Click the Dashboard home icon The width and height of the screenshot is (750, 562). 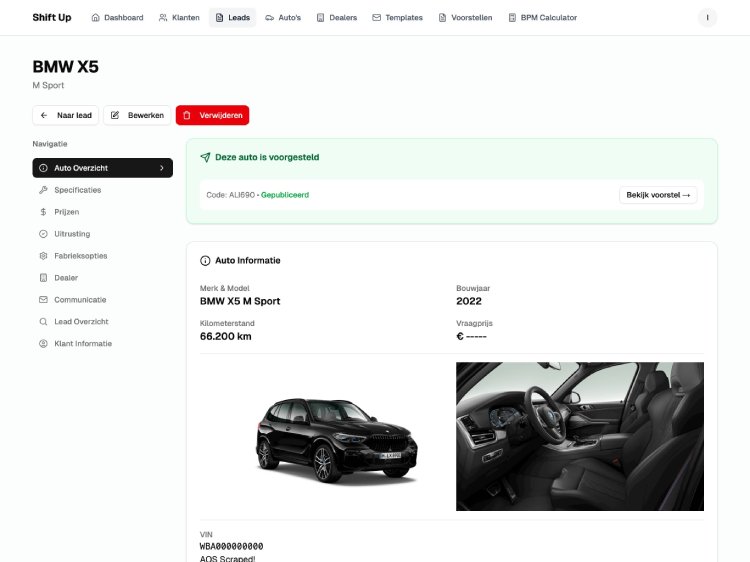coord(96,18)
